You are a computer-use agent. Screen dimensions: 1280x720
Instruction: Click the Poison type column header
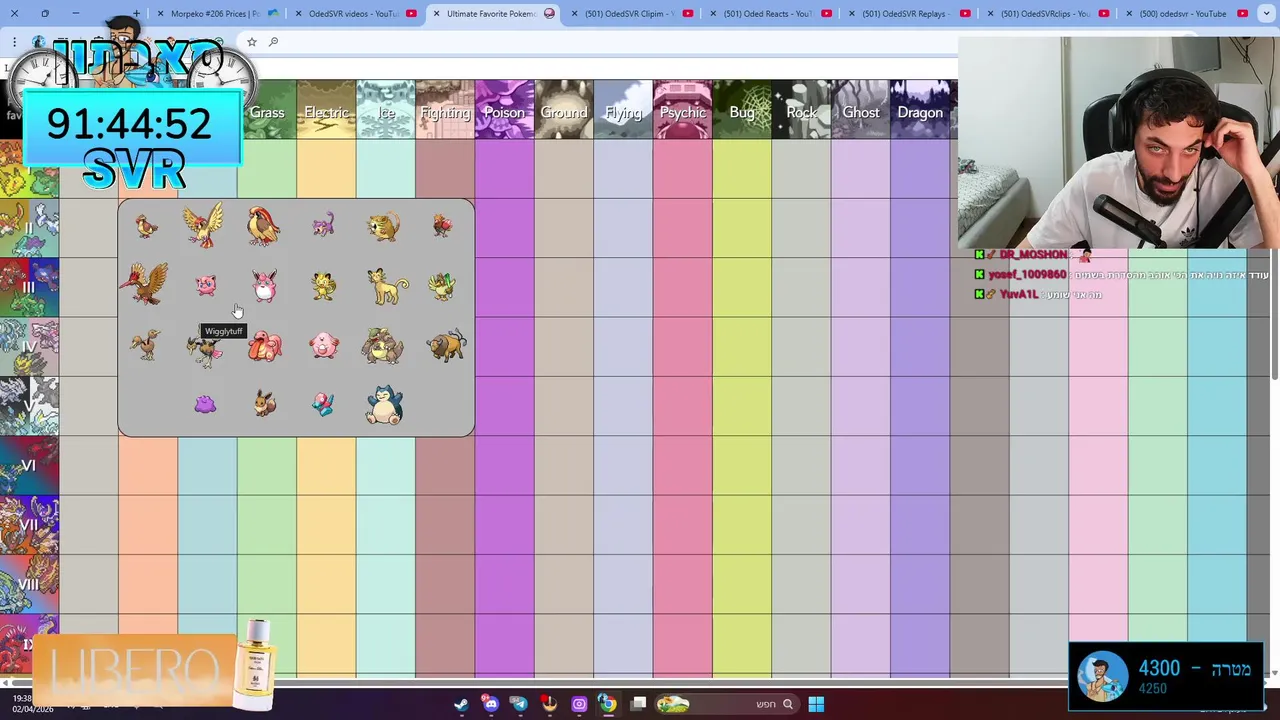(504, 110)
